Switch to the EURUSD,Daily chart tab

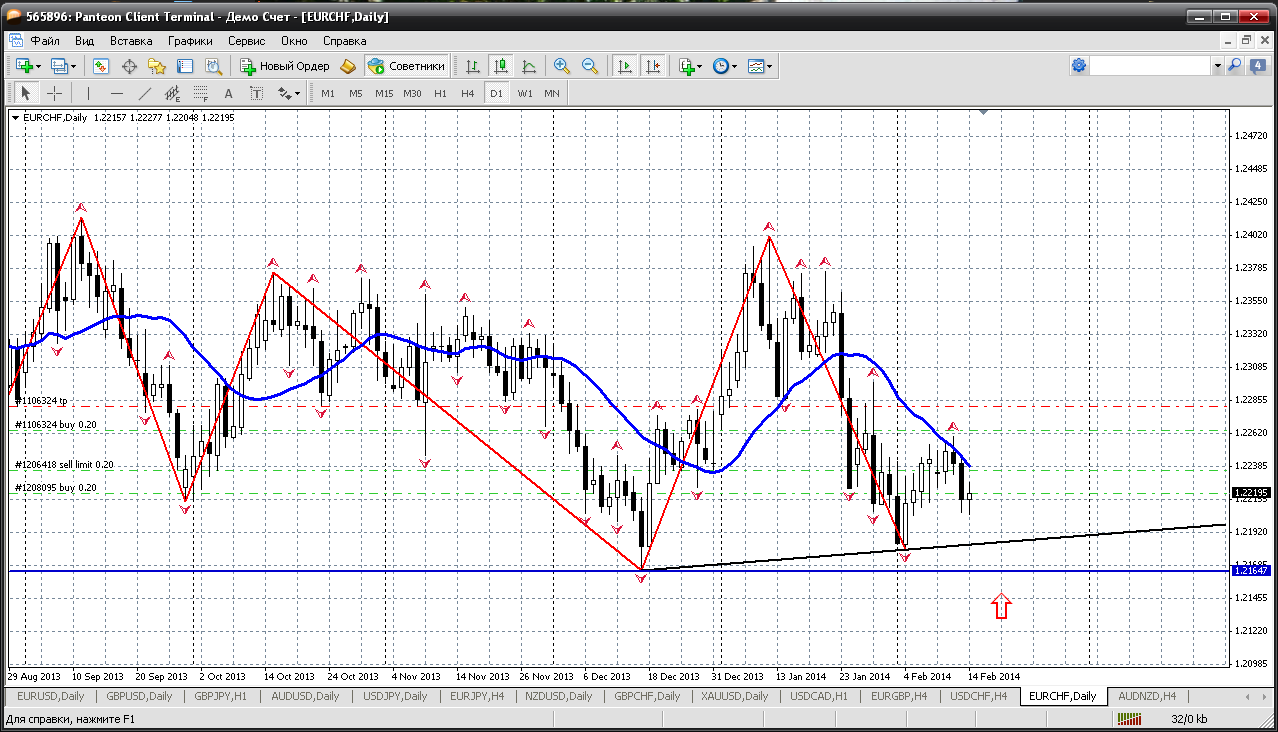point(53,696)
